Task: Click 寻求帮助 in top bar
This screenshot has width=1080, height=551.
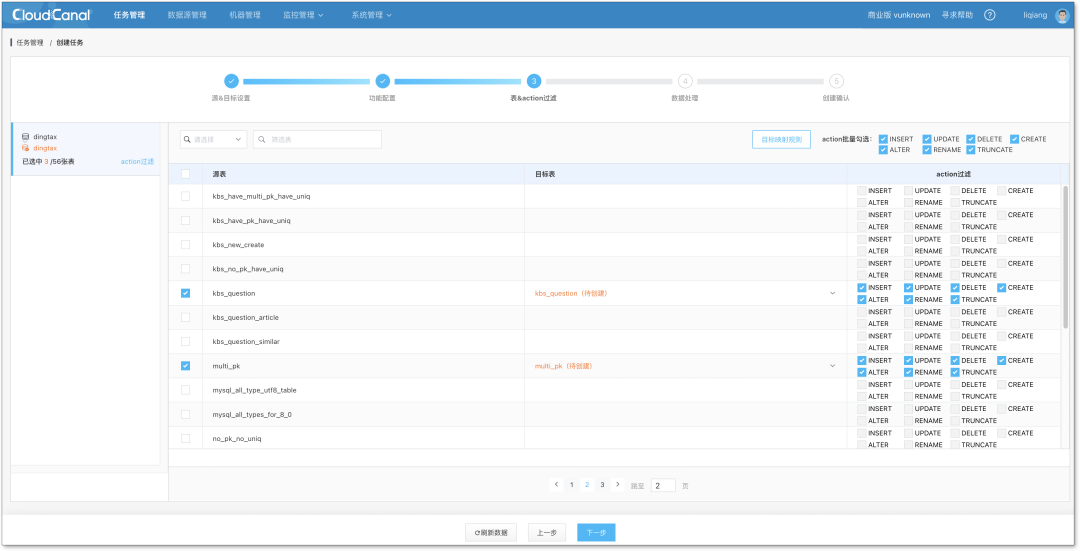Action: coord(957,15)
